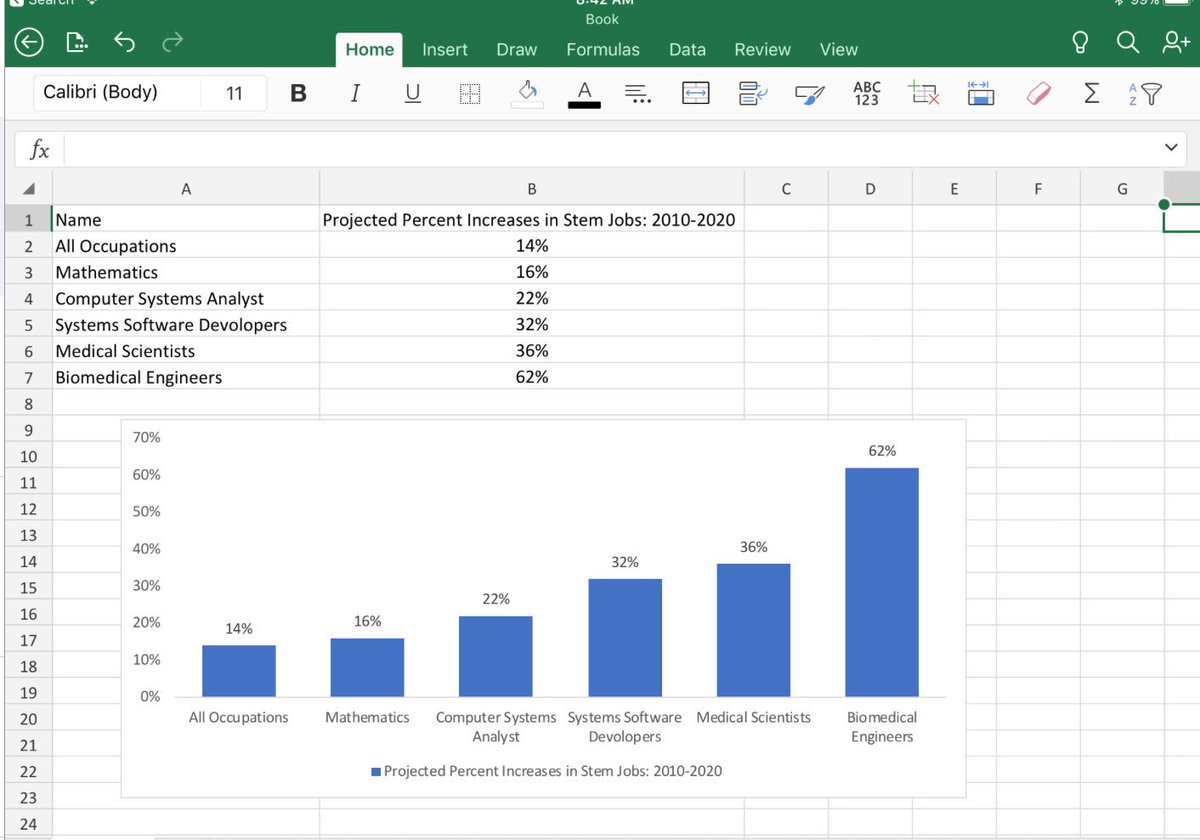Toggle italic formatting
Screen dimensions: 1200x840
click(355, 93)
